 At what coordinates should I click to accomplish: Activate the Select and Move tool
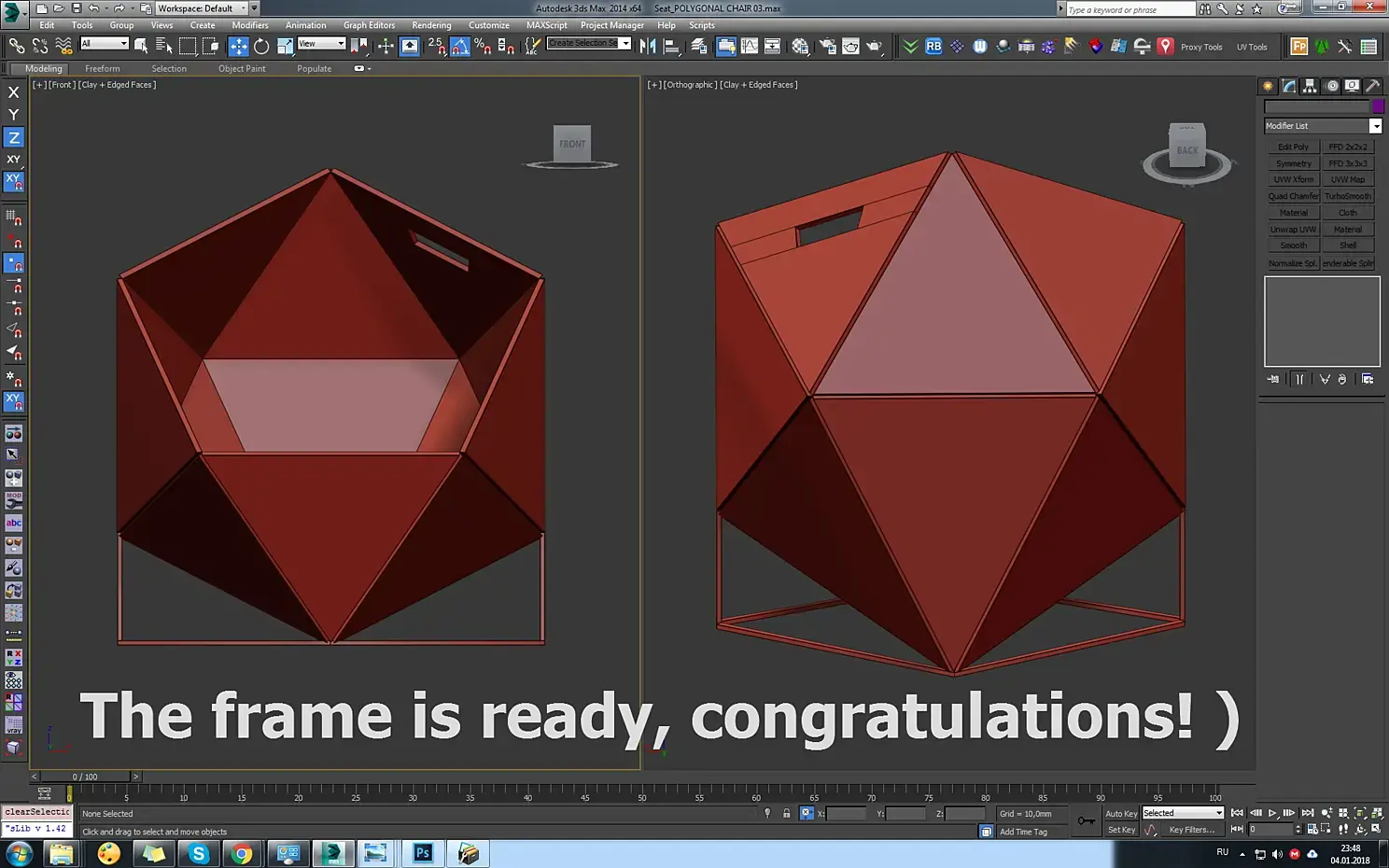click(x=238, y=46)
